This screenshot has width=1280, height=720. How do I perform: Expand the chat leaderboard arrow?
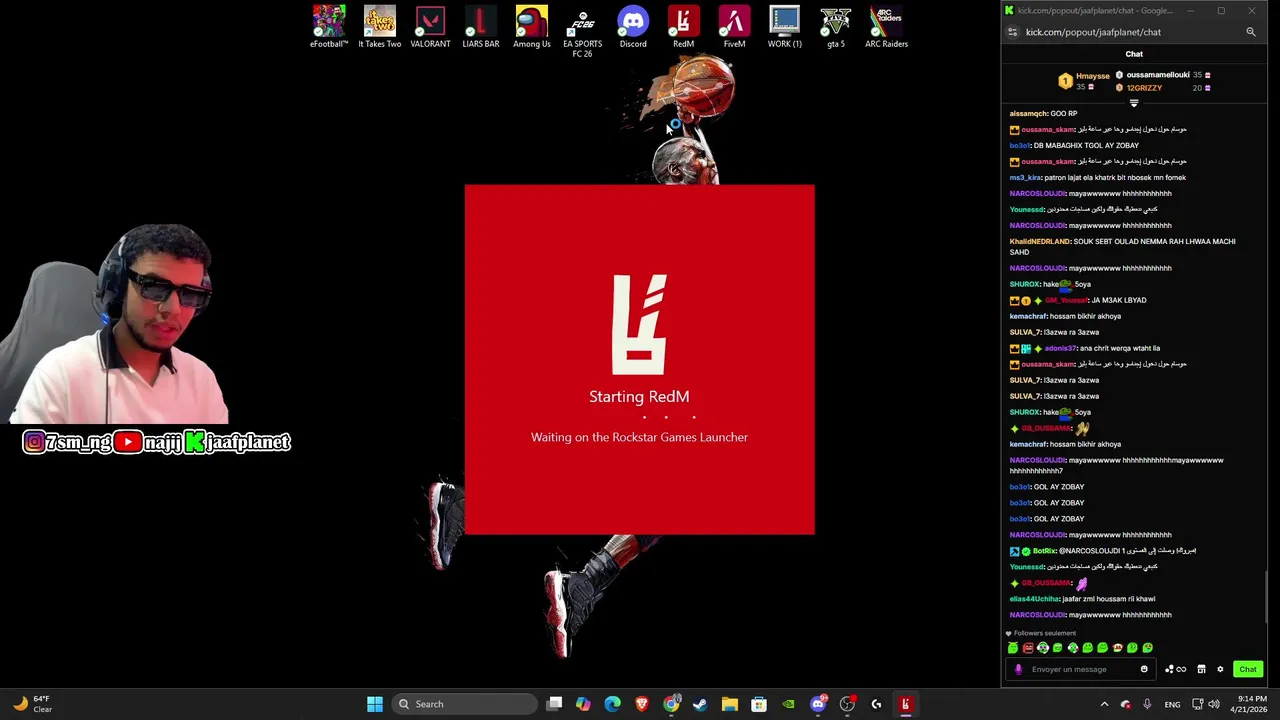(x=1134, y=103)
